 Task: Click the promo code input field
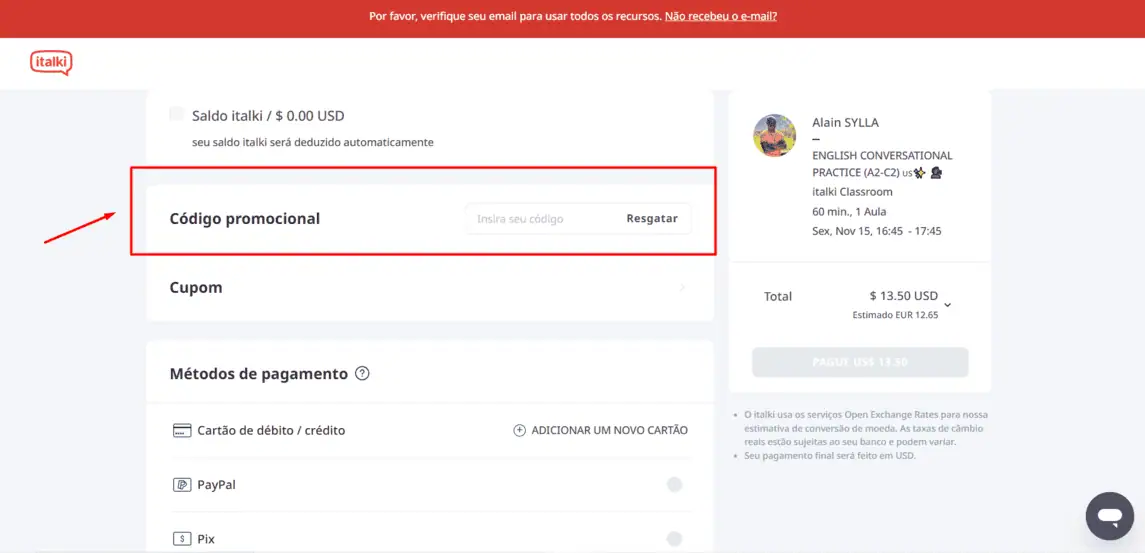(542, 218)
